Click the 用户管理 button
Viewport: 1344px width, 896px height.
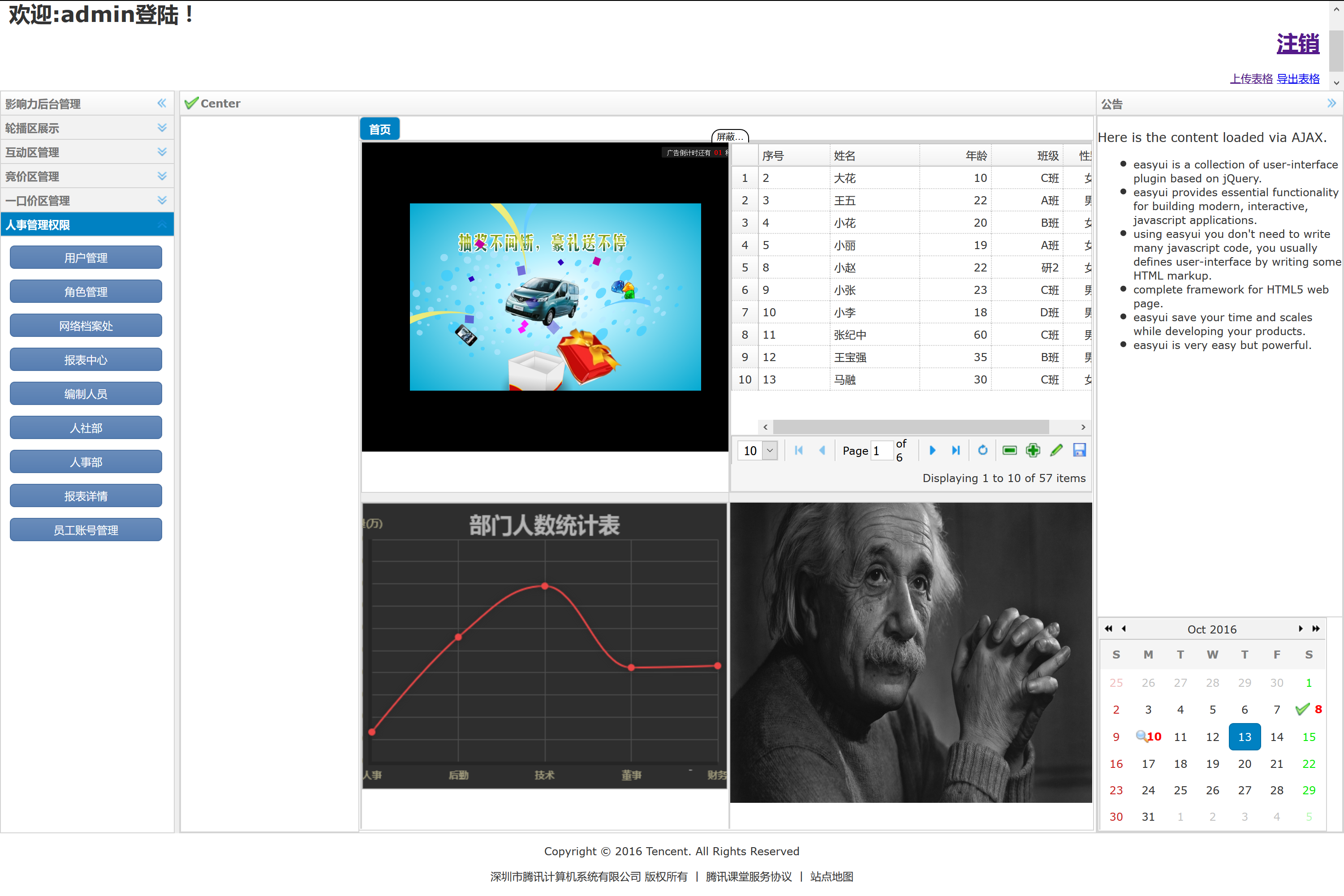click(86, 258)
